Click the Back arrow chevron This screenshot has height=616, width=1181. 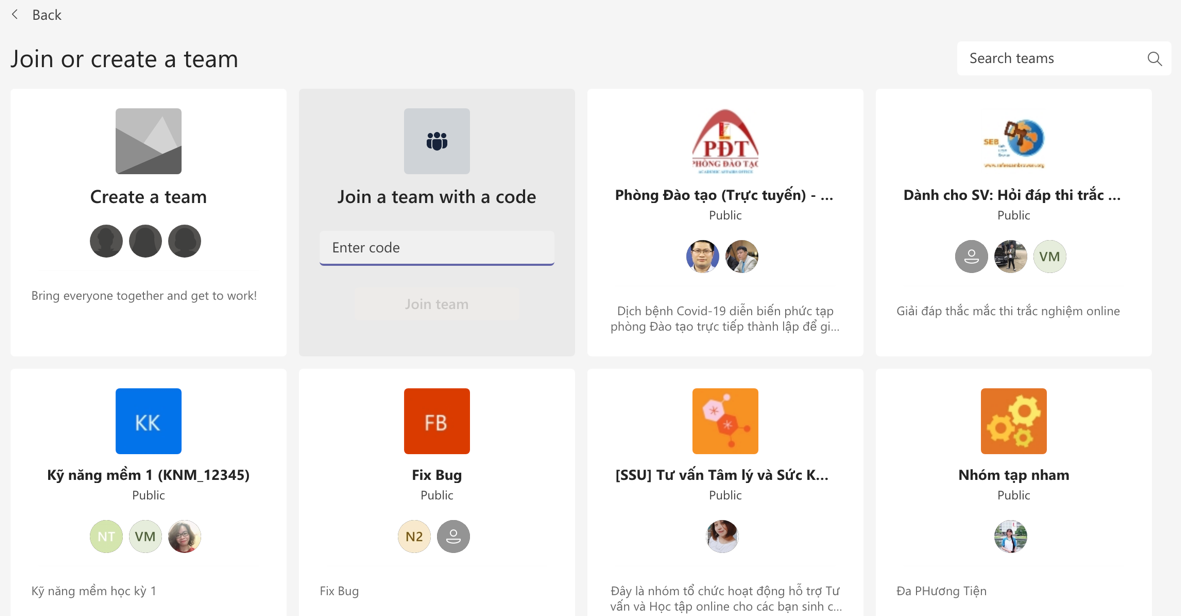(15, 15)
